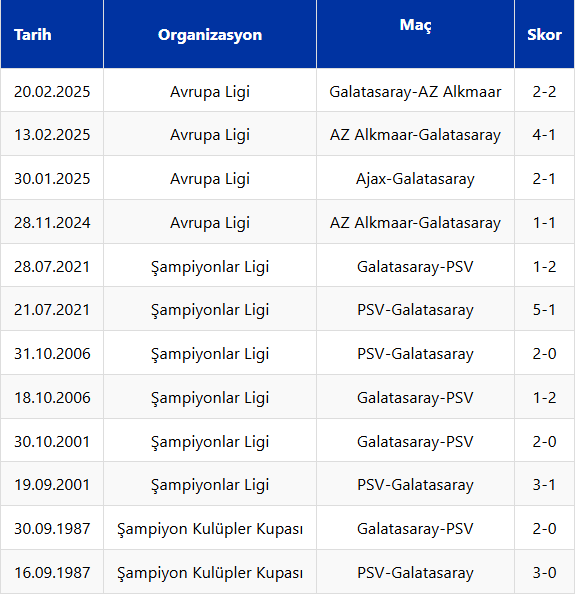
Task: Click the Ajax-Galatasaray match cell
Action: click(415, 178)
